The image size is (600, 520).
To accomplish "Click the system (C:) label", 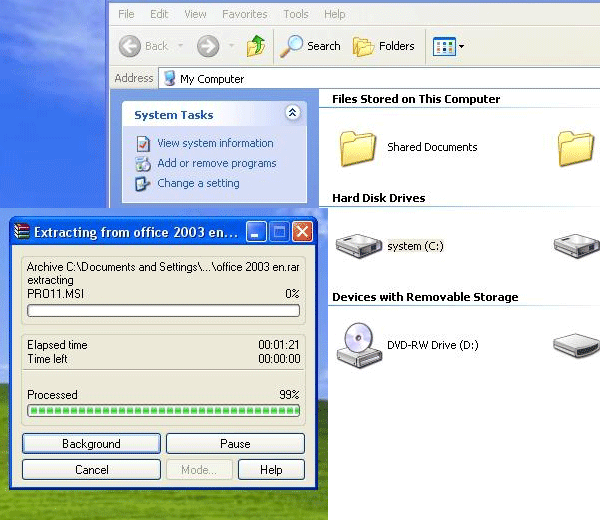I will 415,246.
